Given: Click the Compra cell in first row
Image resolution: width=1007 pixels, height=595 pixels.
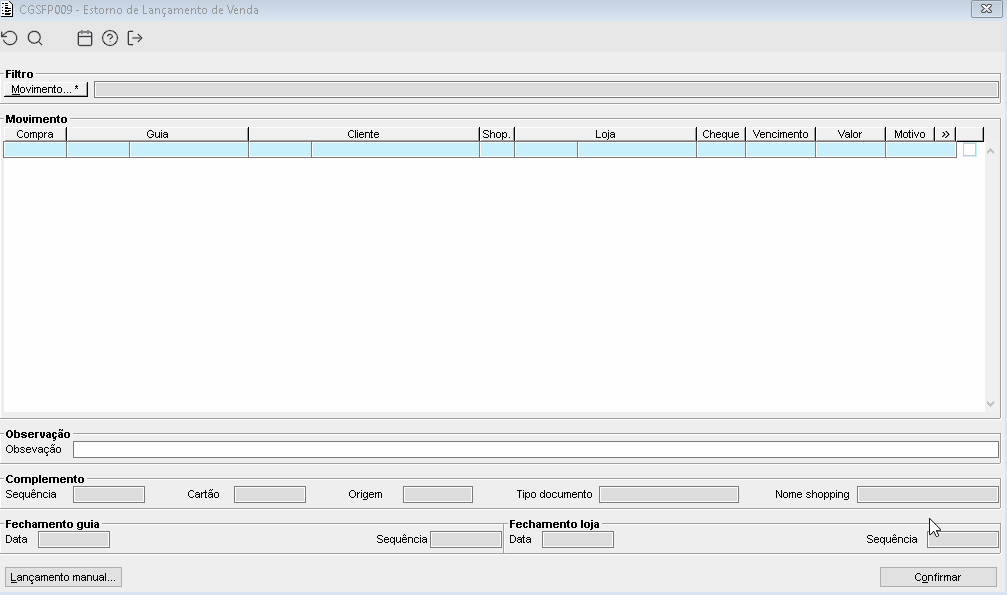Looking at the screenshot, I should 35,150.
